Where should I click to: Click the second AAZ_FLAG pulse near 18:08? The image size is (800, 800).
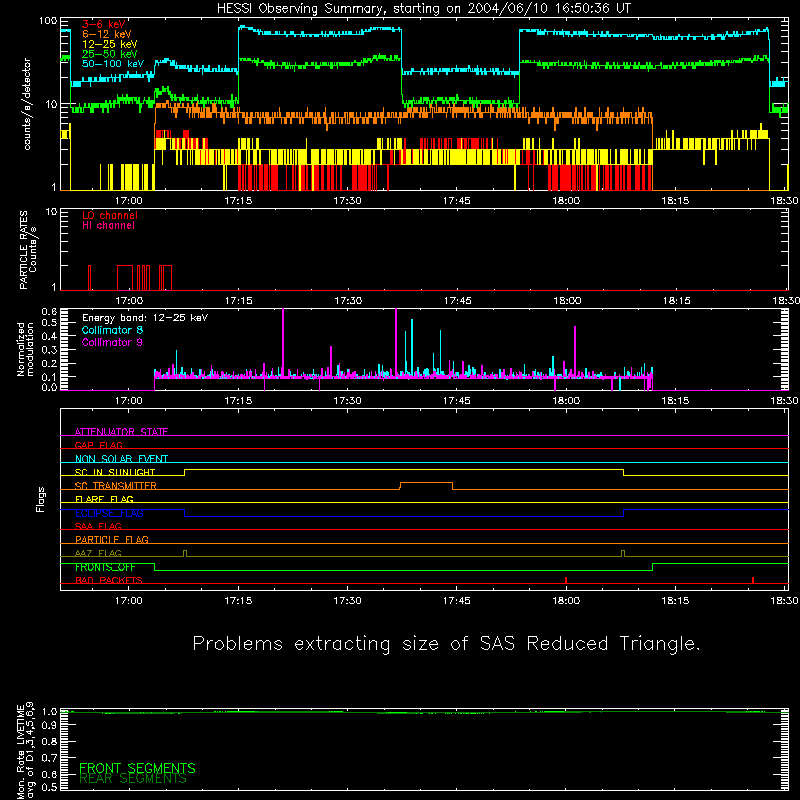tap(623, 554)
